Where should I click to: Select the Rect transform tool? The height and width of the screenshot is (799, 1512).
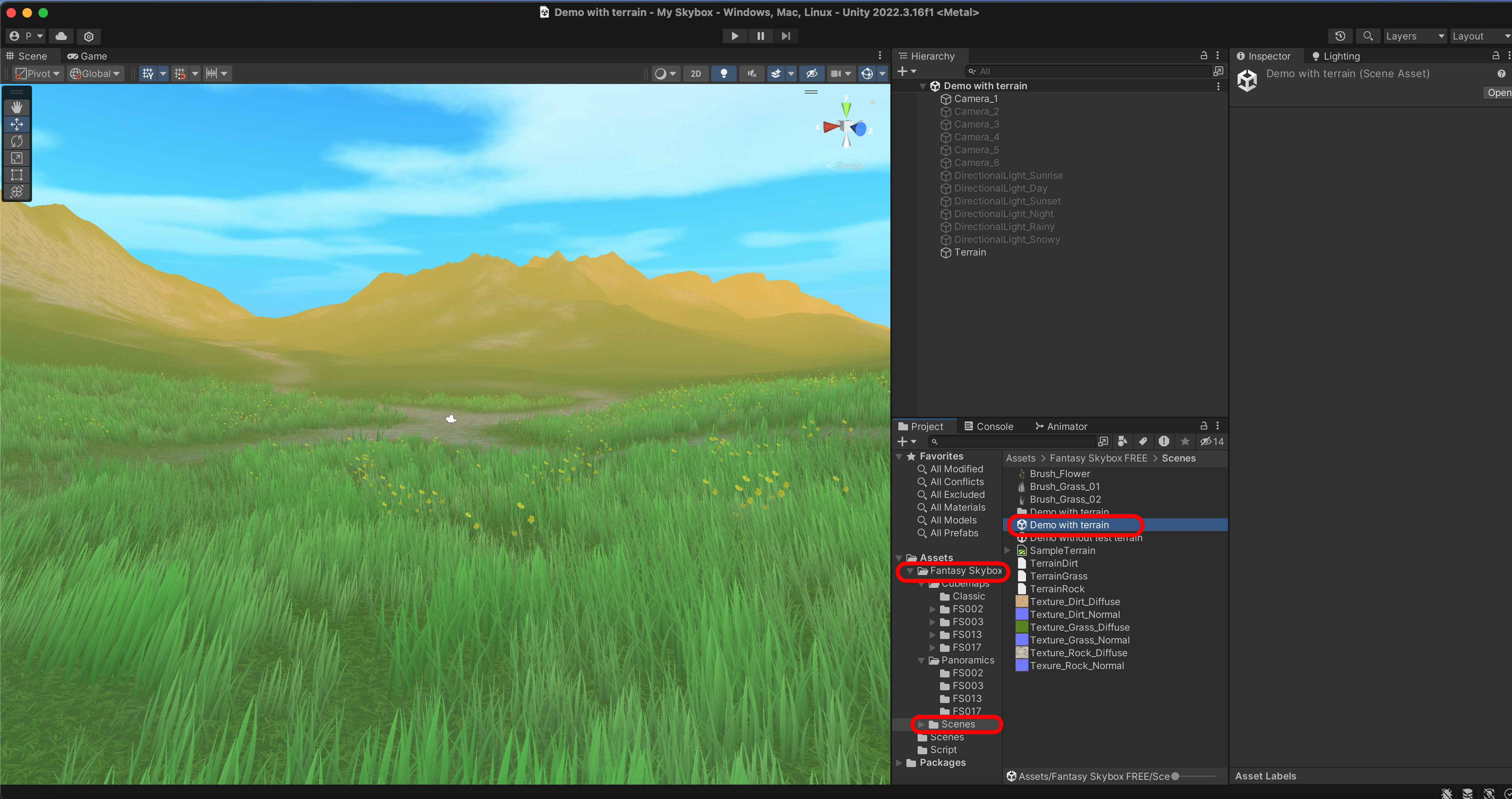point(16,175)
